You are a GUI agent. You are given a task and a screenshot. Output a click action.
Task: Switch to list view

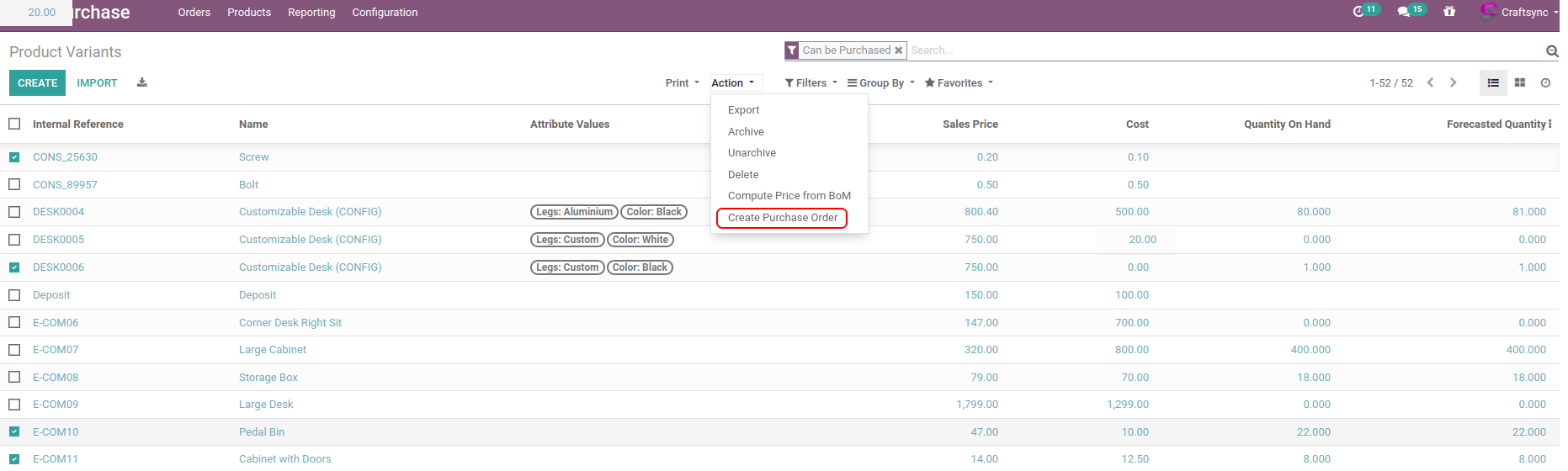click(x=1493, y=82)
